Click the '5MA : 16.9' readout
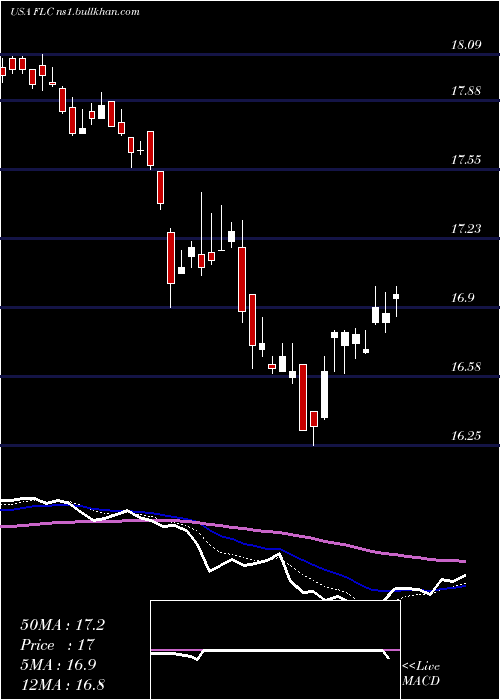The width and height of the screenshot is (500, 700). pos(58,665)
